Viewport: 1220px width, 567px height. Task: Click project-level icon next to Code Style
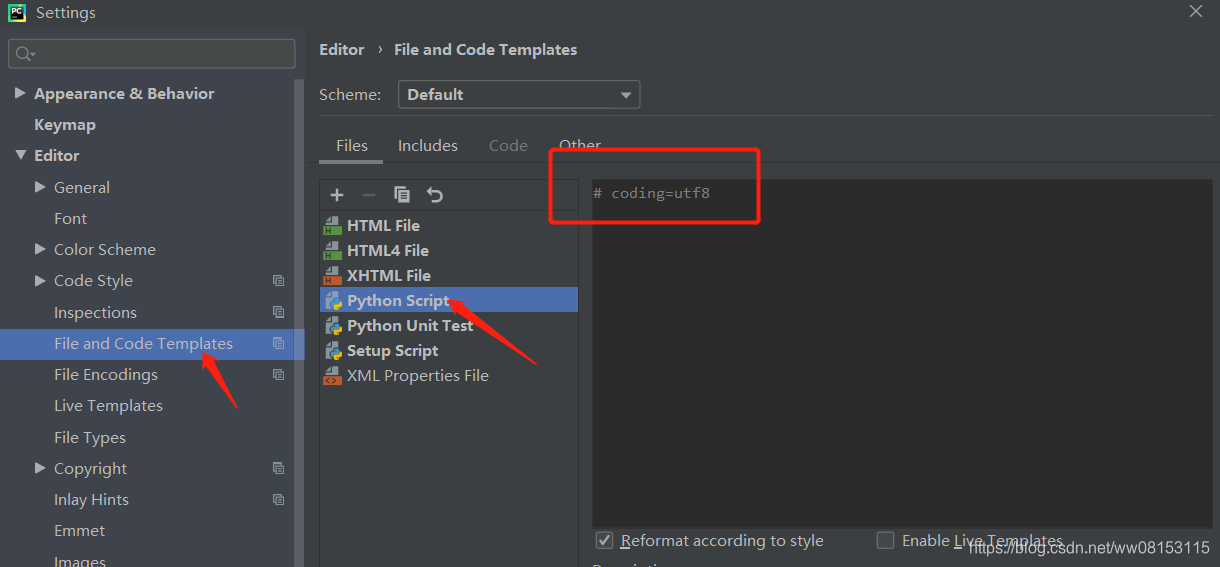coord(279,281)
